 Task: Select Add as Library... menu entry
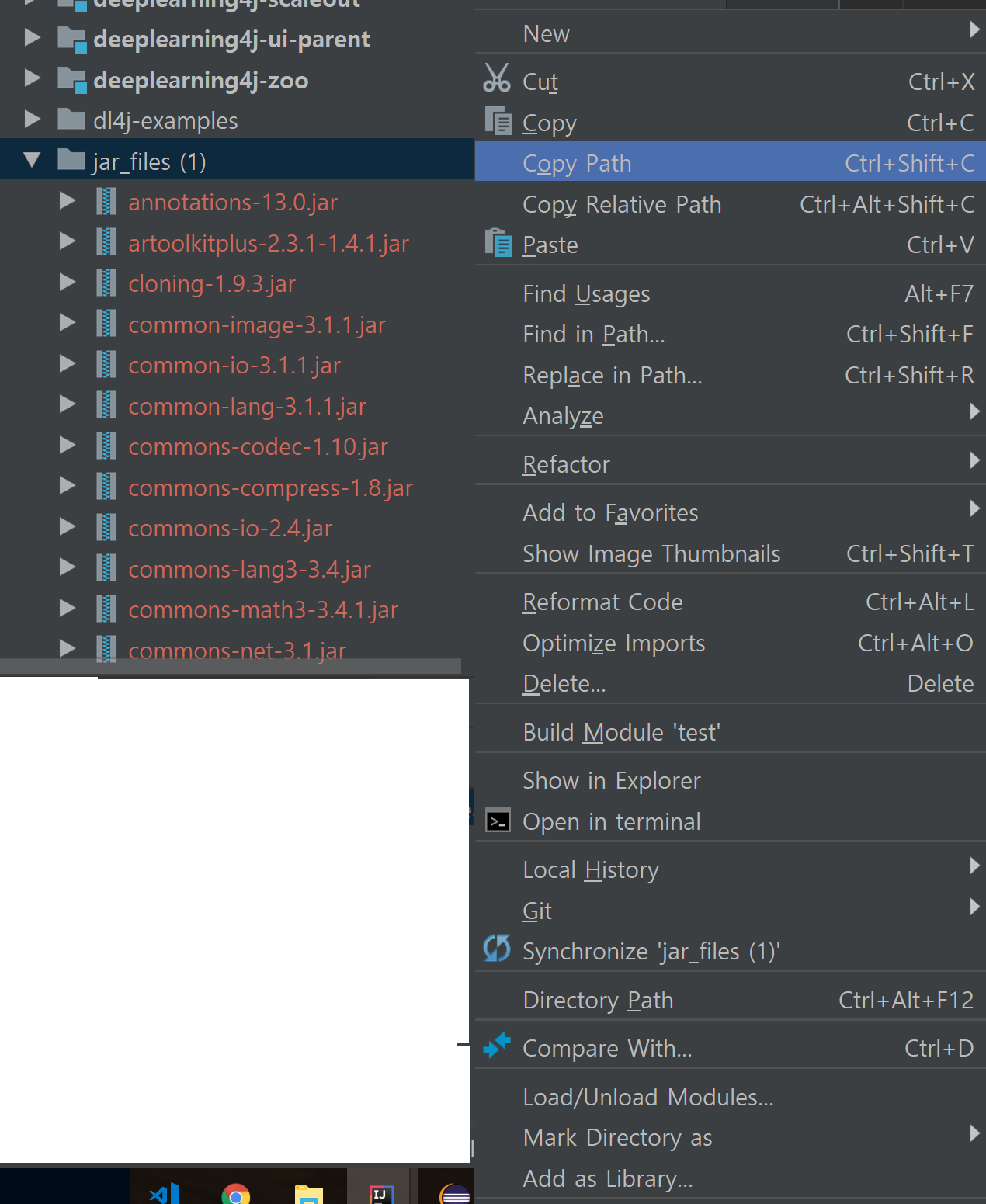click(x=608, y=1178)
